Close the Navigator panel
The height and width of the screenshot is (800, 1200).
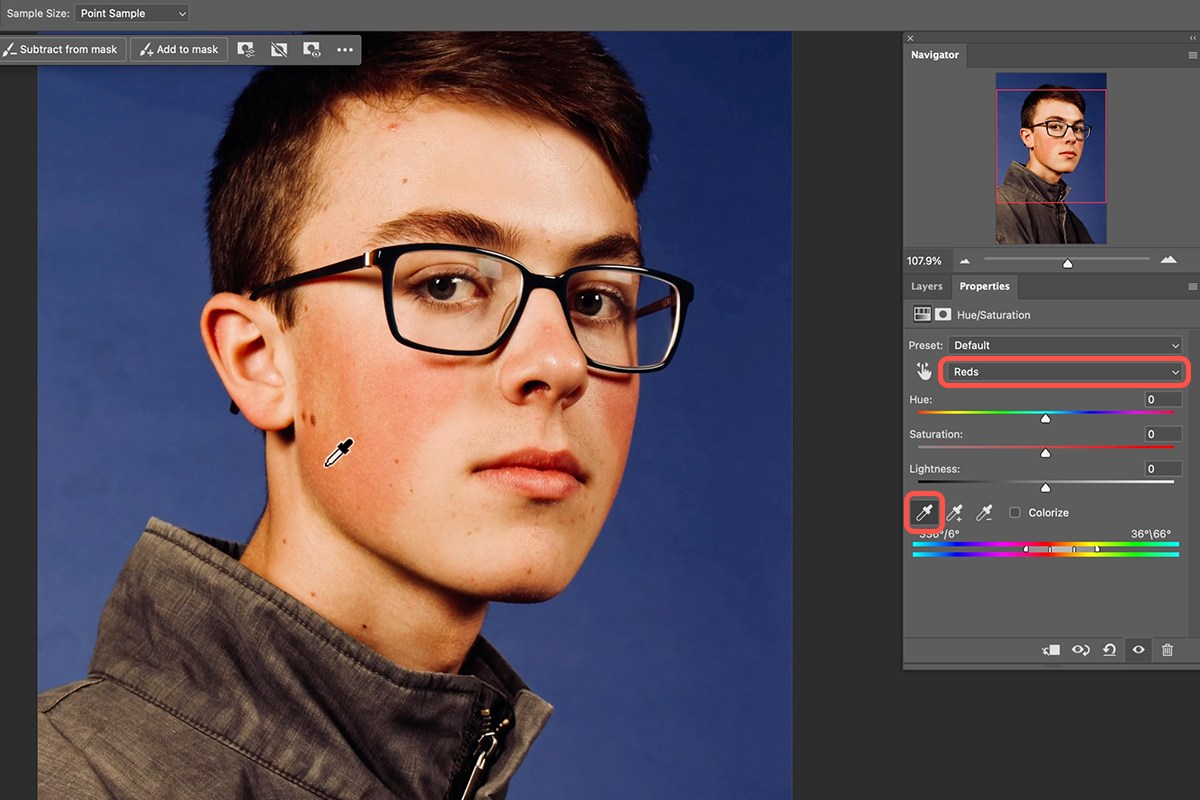tap(910, 38)
